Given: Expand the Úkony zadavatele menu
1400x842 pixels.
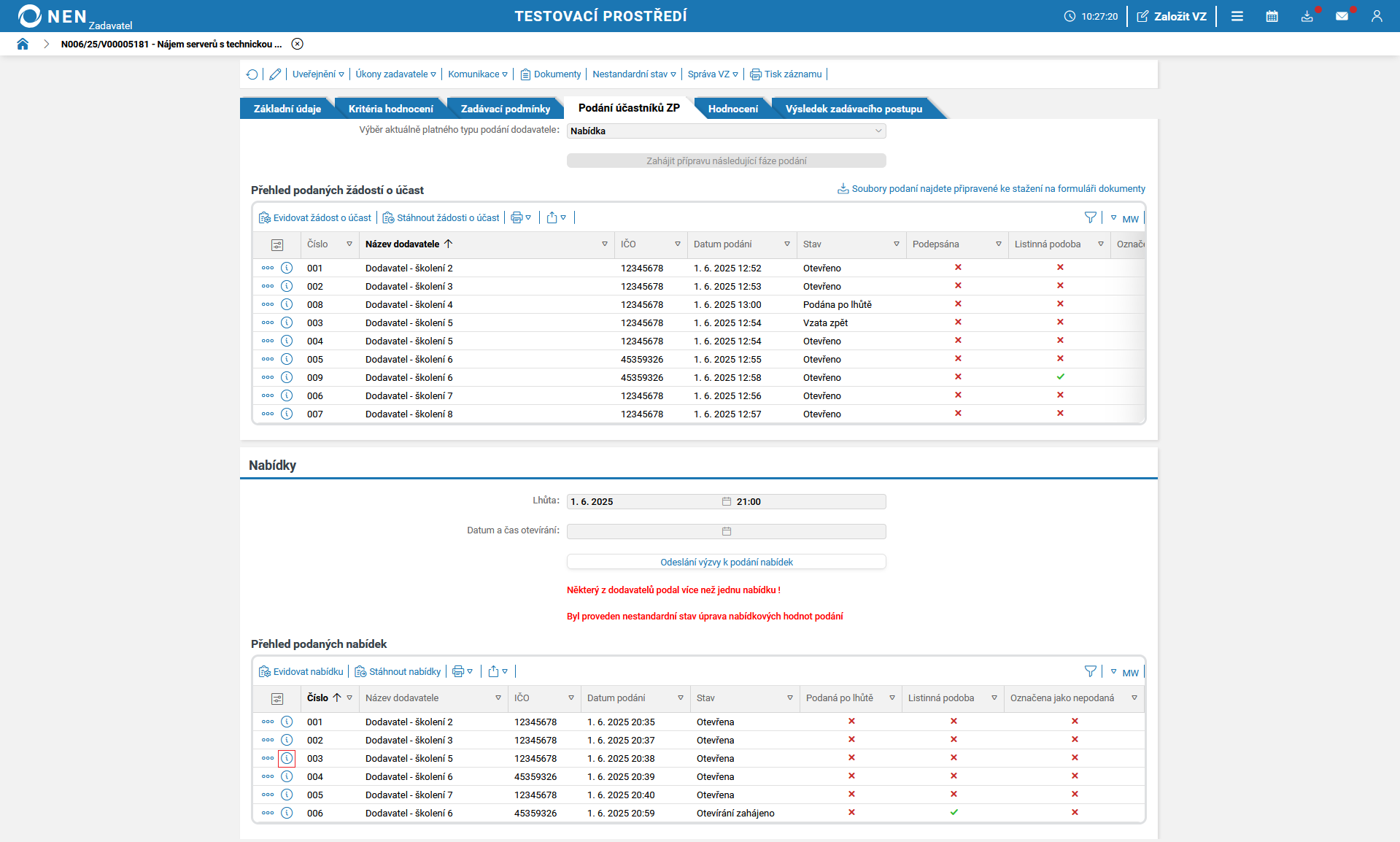Looking at the screenshot, I should 395,74.
